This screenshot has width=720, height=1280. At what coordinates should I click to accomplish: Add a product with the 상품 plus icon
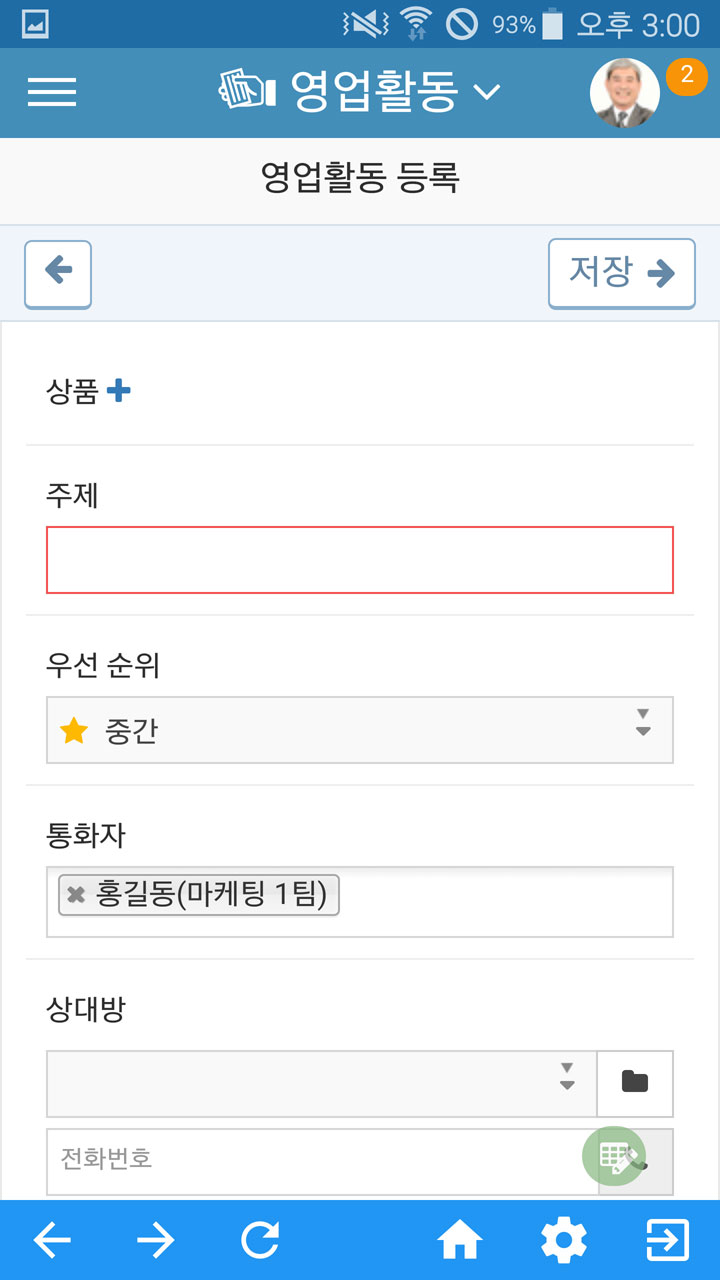click(118, 391)
